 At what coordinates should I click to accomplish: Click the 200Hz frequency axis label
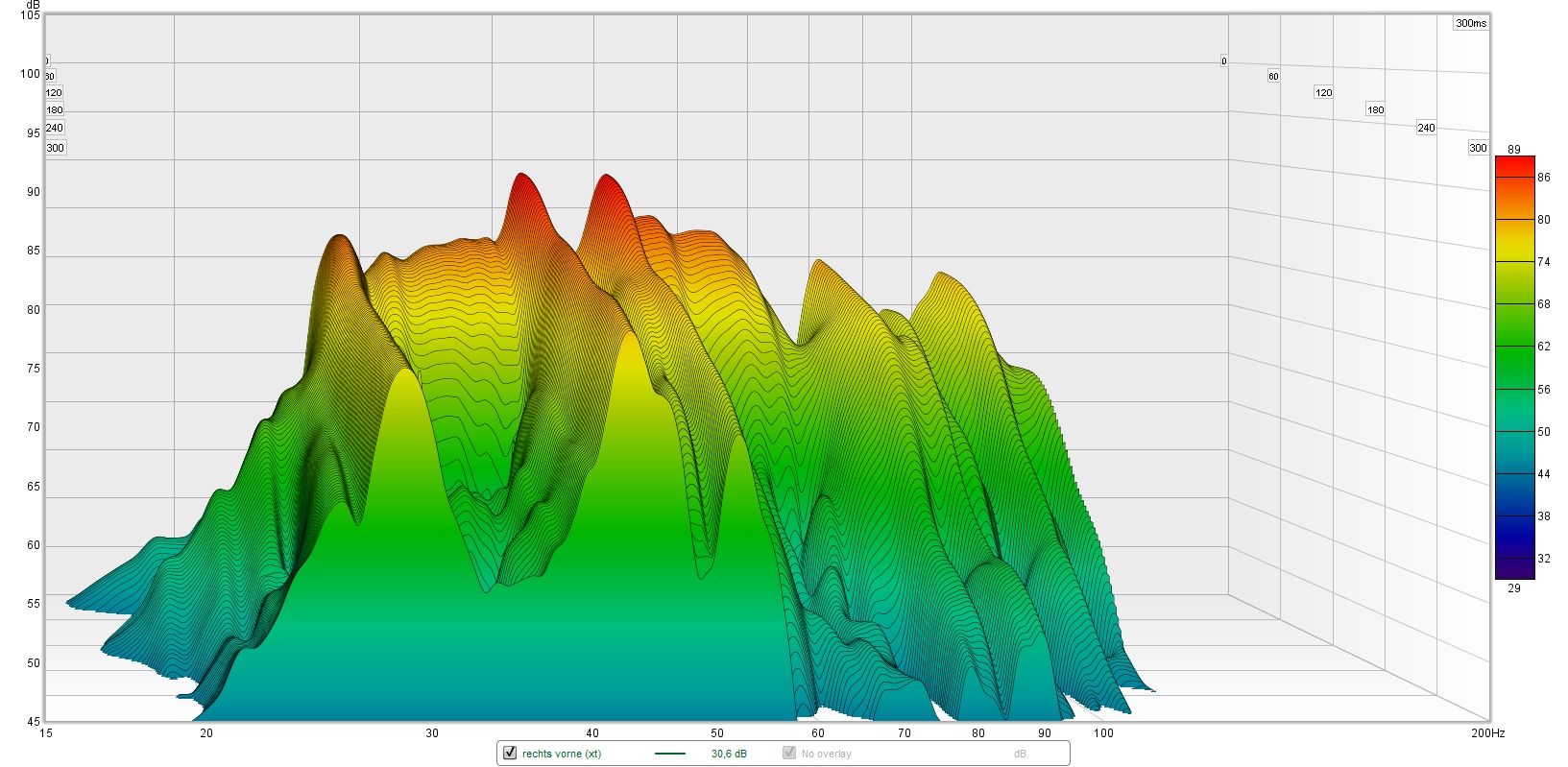click(1487, 733)
